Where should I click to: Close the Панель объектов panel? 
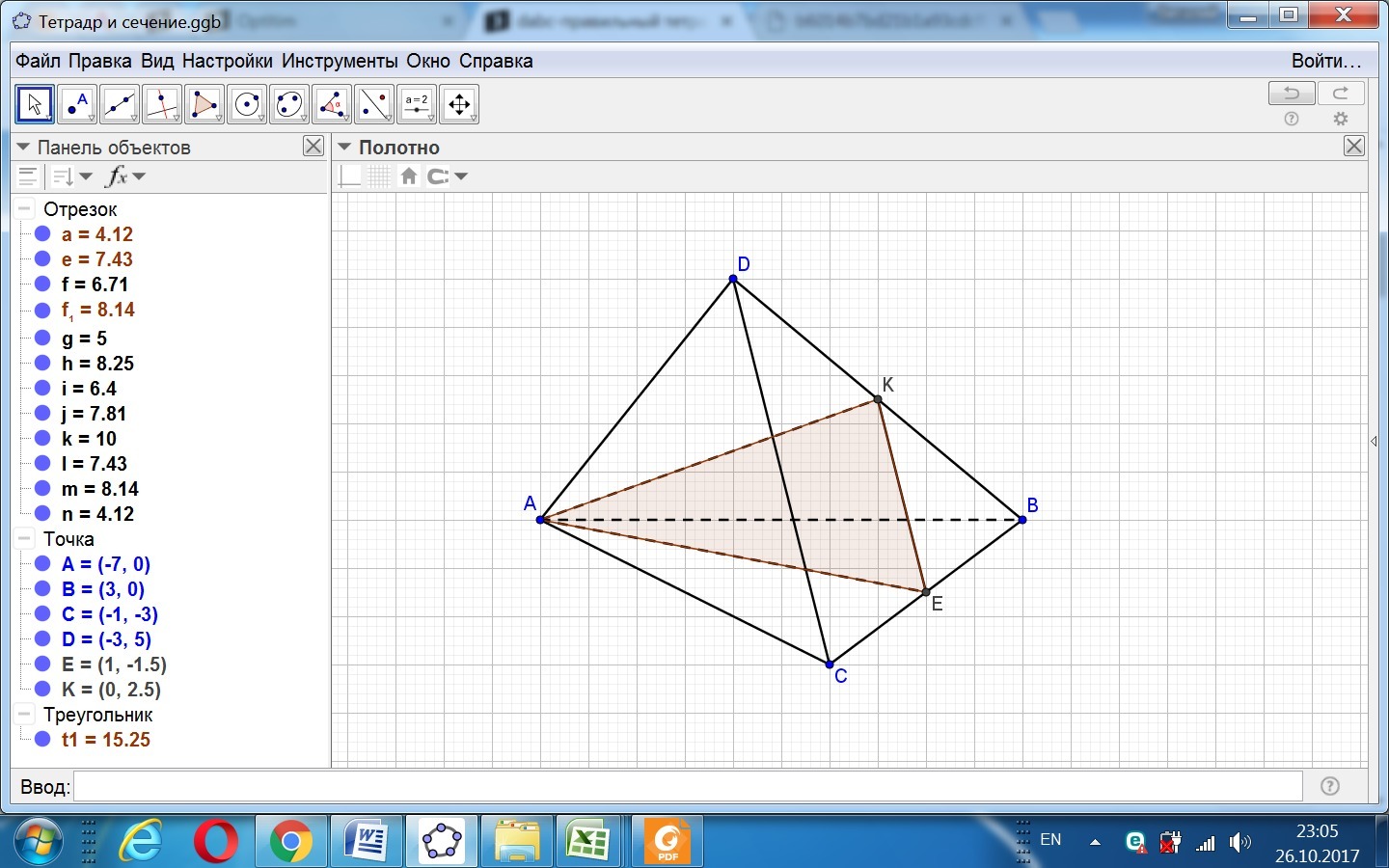[313, 146]
